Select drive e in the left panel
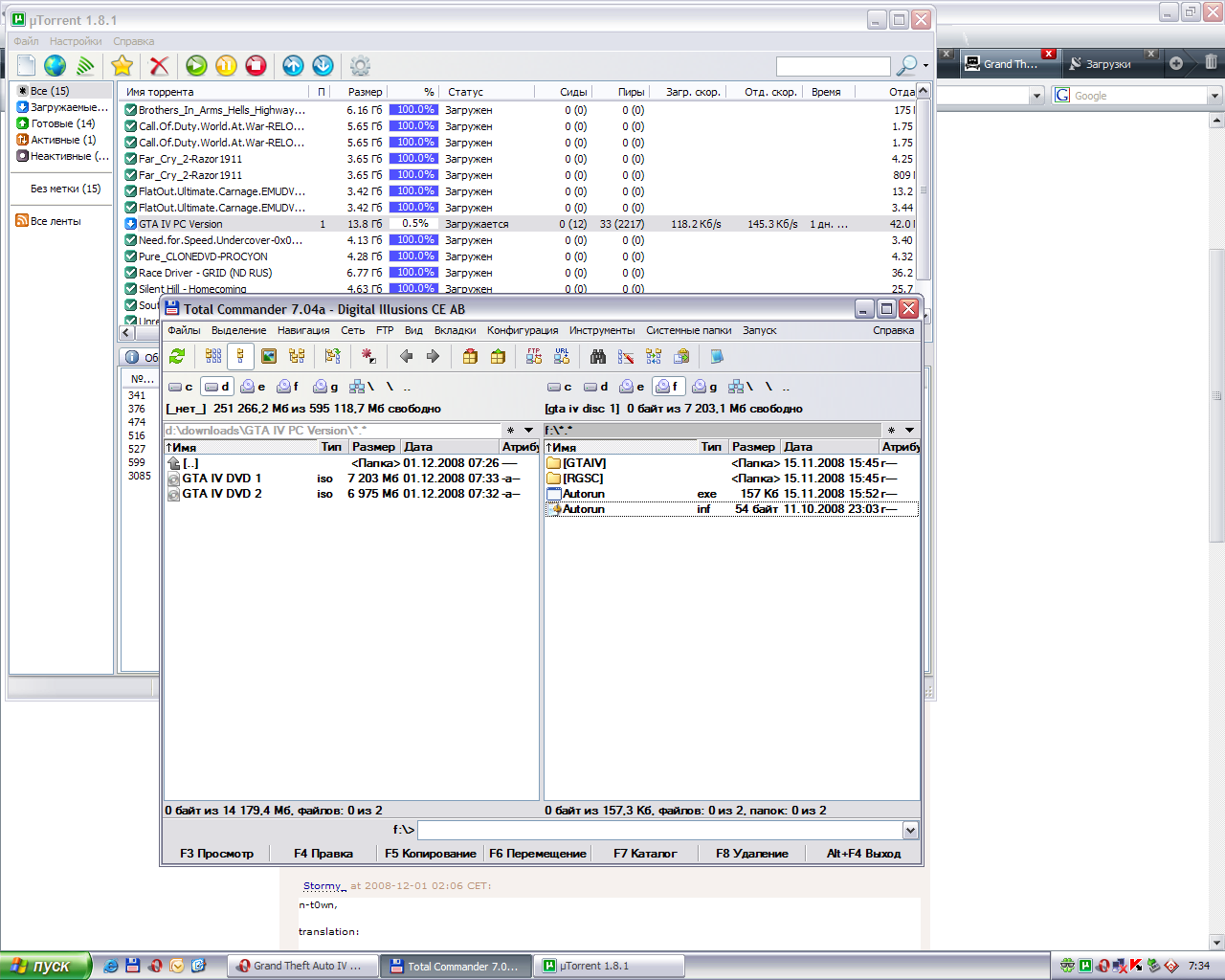This screenshot has width=1225, height=980. [x=253, y=387]
